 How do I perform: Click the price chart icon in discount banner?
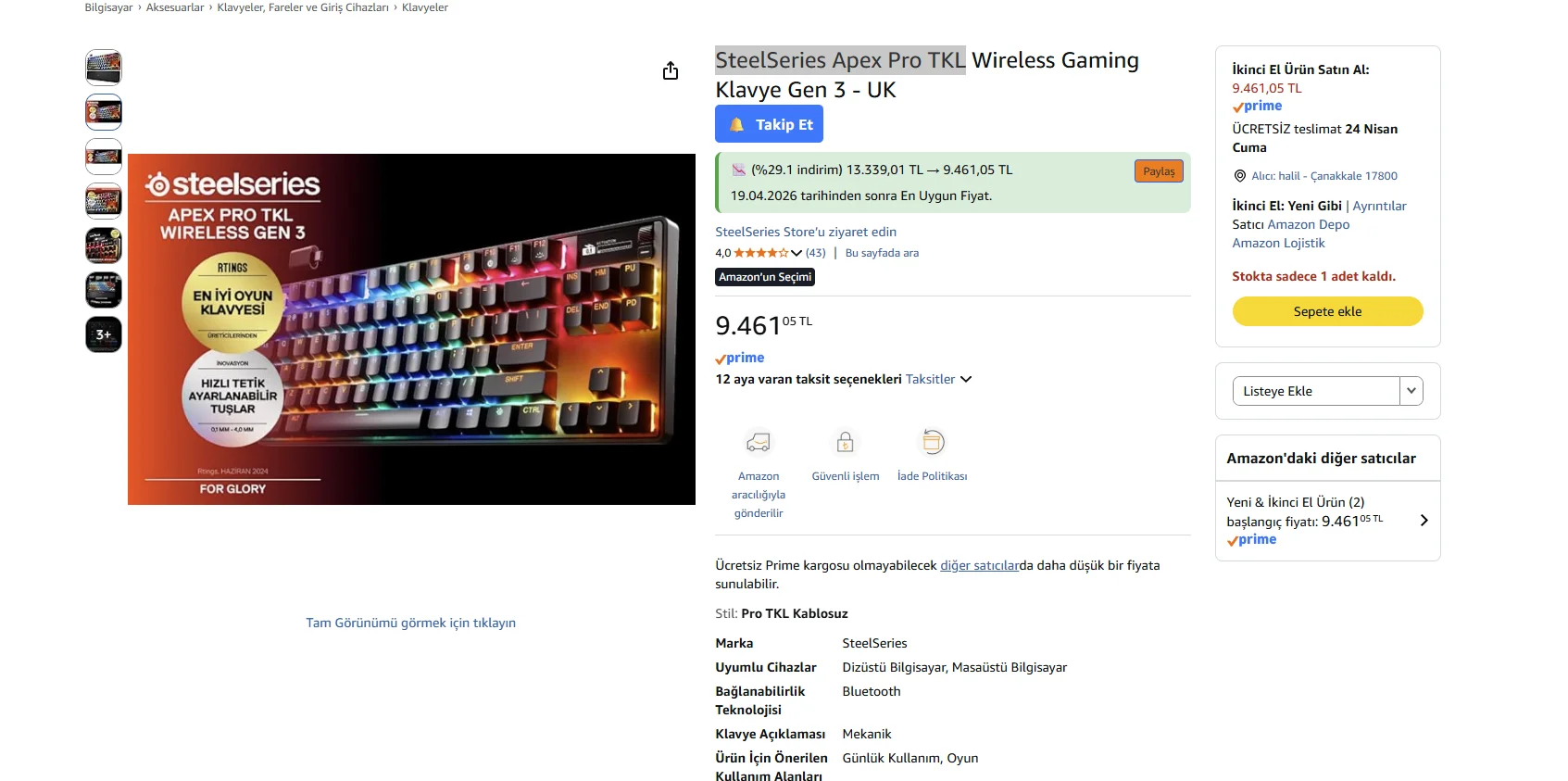tap(738, 170)
